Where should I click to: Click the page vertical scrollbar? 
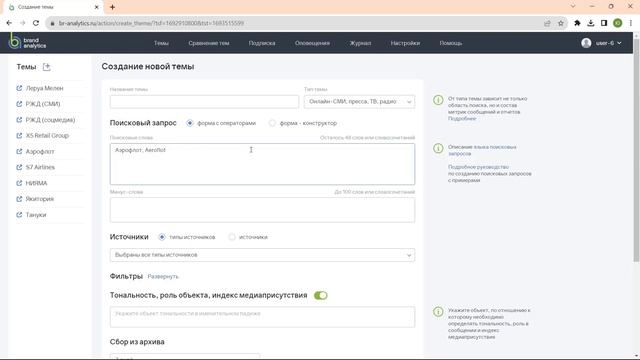click(x=636, y=150)
